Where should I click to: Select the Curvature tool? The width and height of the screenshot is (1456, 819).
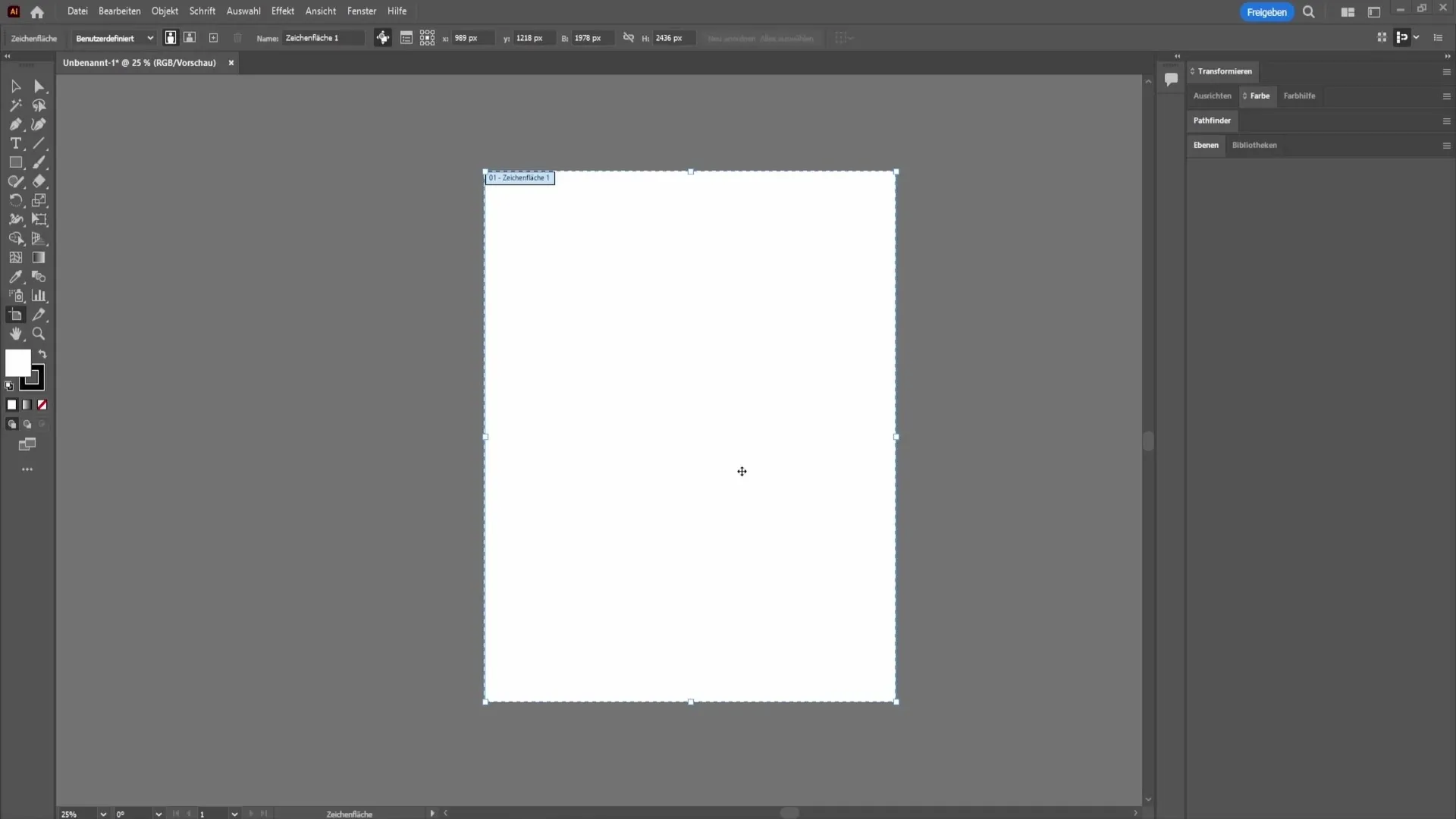tap(39, 124)
